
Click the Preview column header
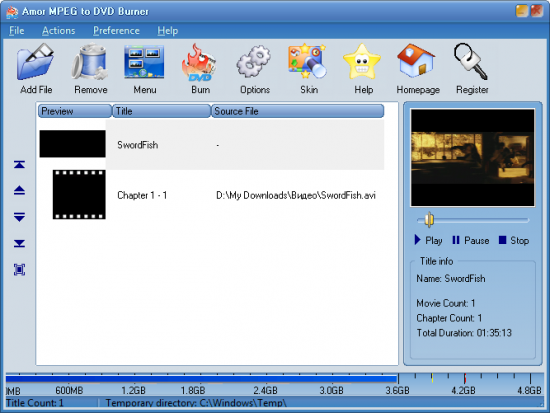[x=75, y=111]
